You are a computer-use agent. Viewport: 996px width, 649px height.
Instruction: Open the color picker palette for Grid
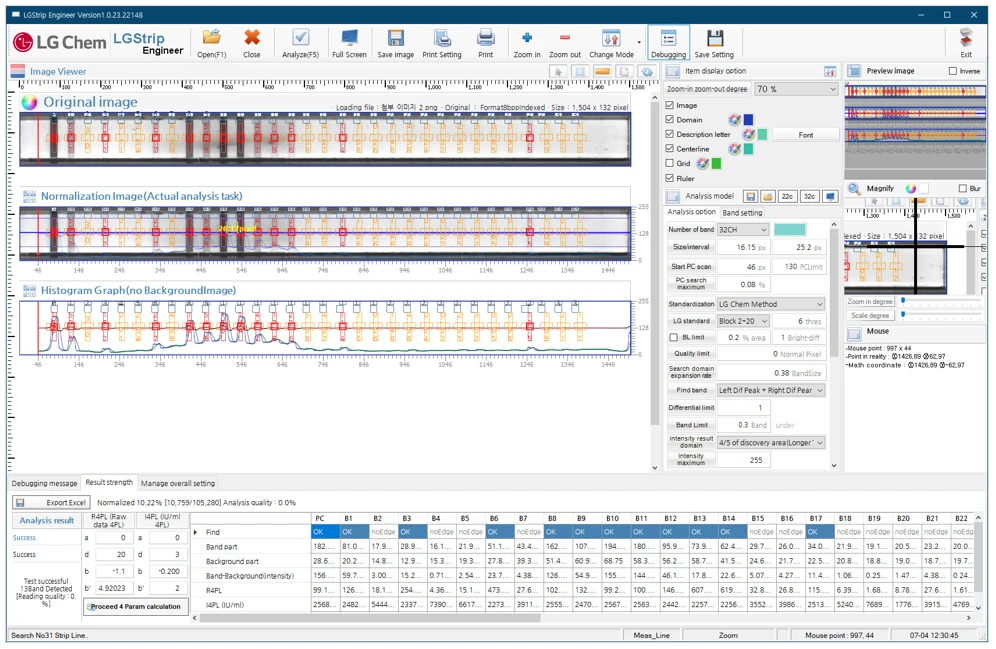[x=702, y=163]
